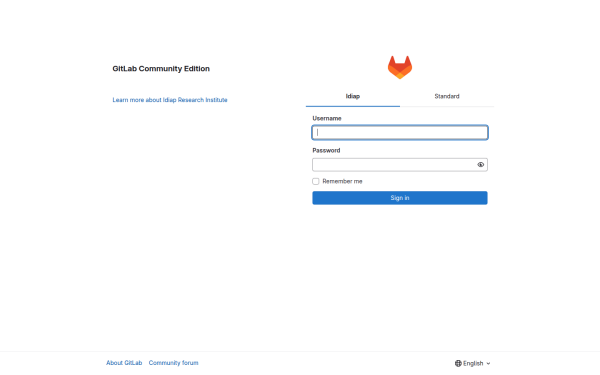Switch to the Idiap login tab
This screenshot has width=600, height=375.
pyautogui.click(x=353, y=96)
